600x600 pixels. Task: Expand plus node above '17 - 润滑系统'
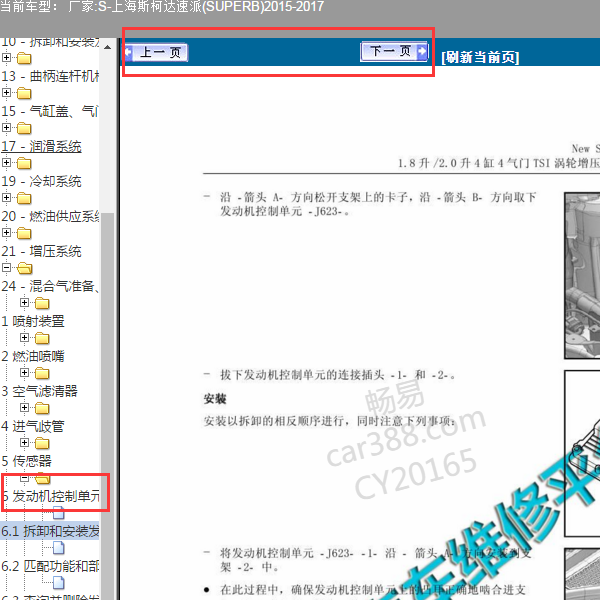click(x=7, y=127)
